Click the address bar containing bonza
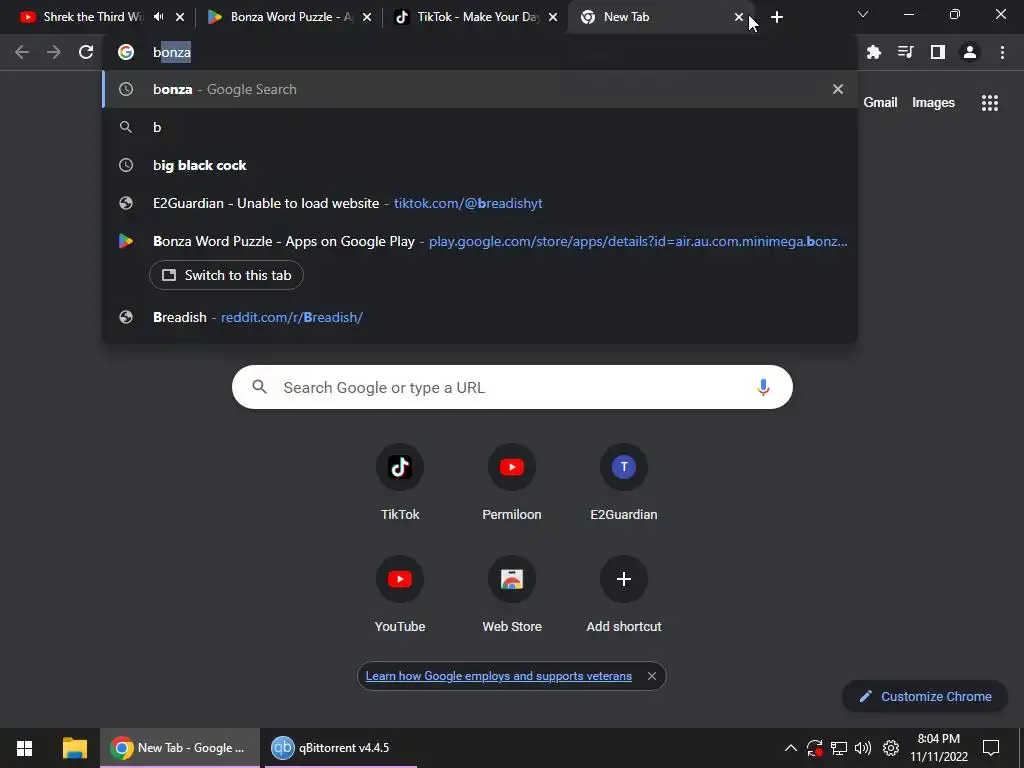1024x768 pixels. pos(480,52)
